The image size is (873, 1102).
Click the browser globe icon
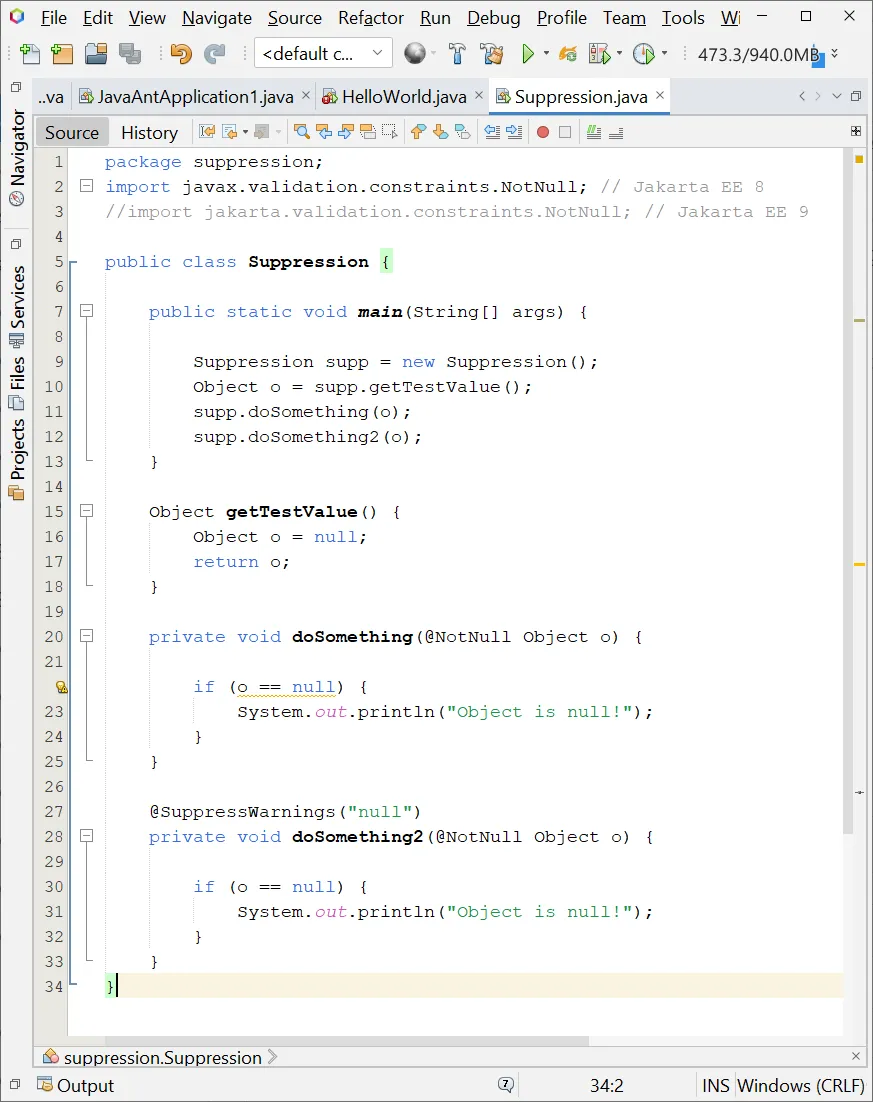pyautogui.click(x=415, y=53)
